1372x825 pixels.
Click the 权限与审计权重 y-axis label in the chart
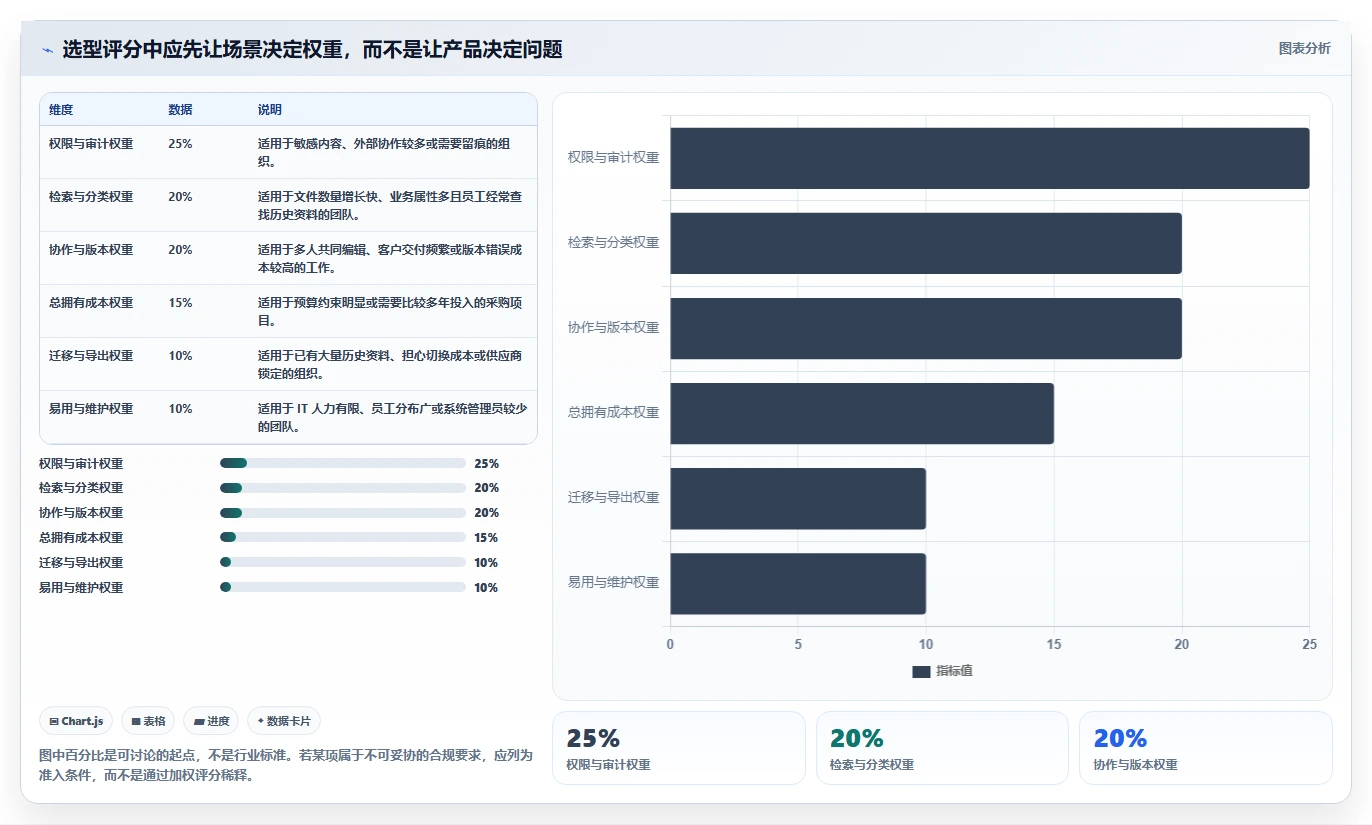click(613, 158)
